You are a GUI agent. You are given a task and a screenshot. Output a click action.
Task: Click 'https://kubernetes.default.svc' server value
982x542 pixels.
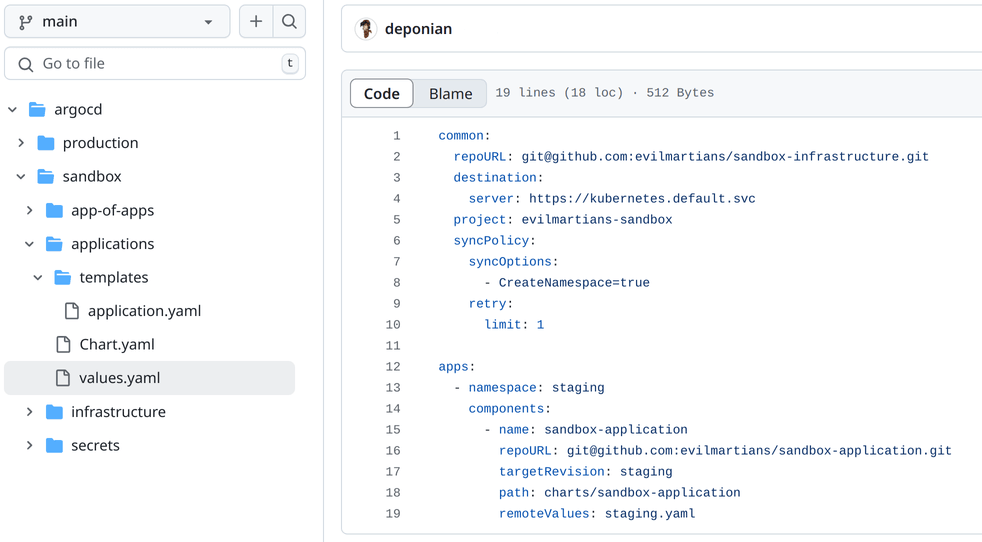click(642, 199)
